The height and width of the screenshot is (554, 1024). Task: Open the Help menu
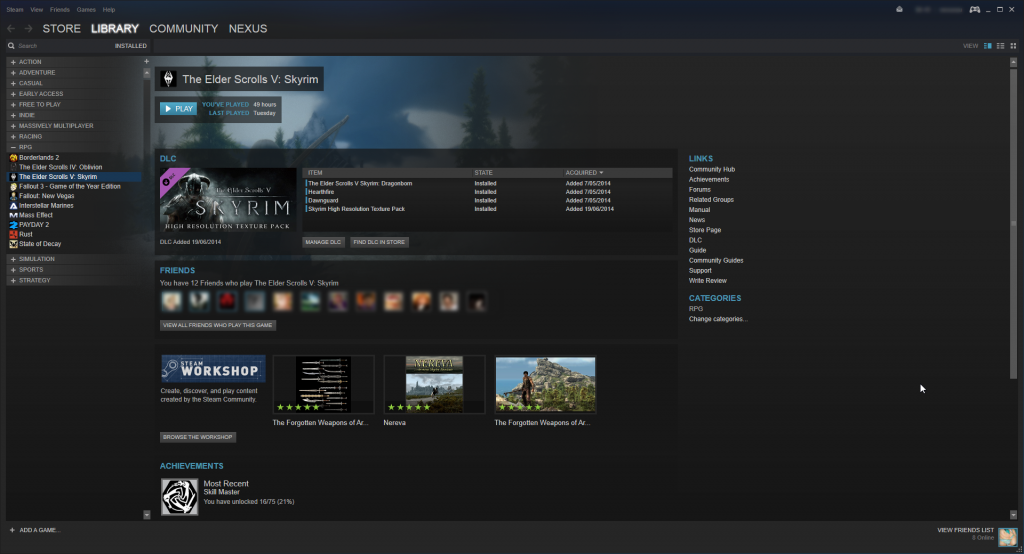pyautogui.click(x=109, y=10)
